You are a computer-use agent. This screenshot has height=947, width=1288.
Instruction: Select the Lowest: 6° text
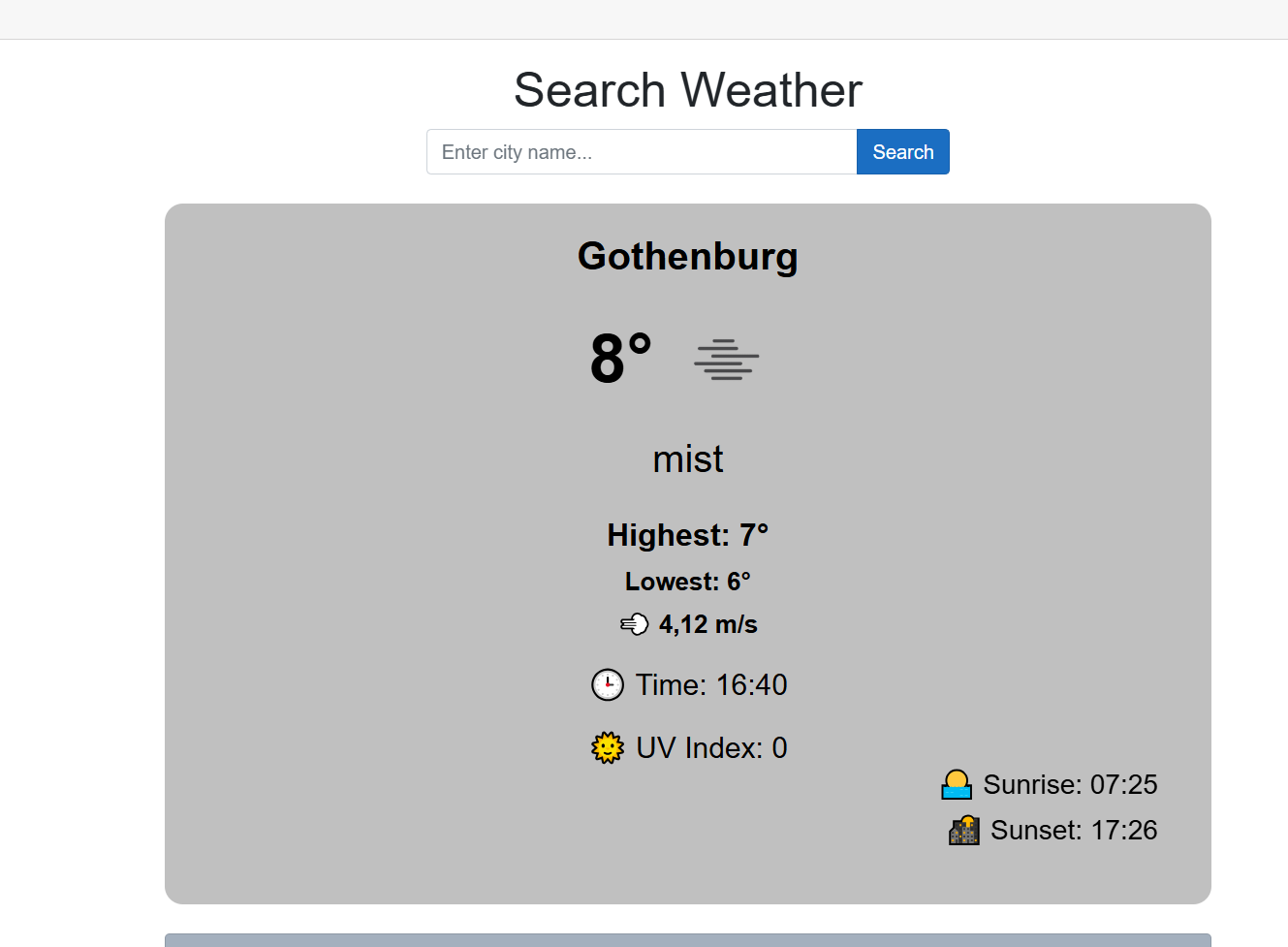[687, 582]
